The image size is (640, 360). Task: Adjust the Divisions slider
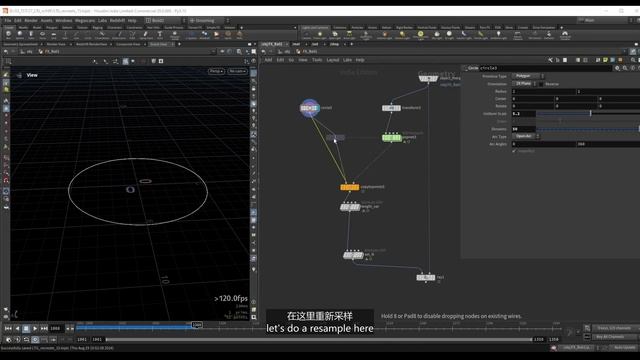pos(588,129)
